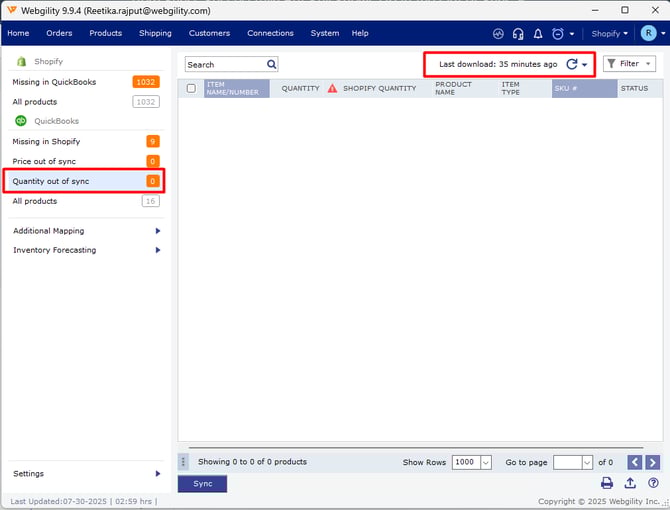Open the Connections menu
Viewport: 670px width, 510px height.
click(270, 33)
